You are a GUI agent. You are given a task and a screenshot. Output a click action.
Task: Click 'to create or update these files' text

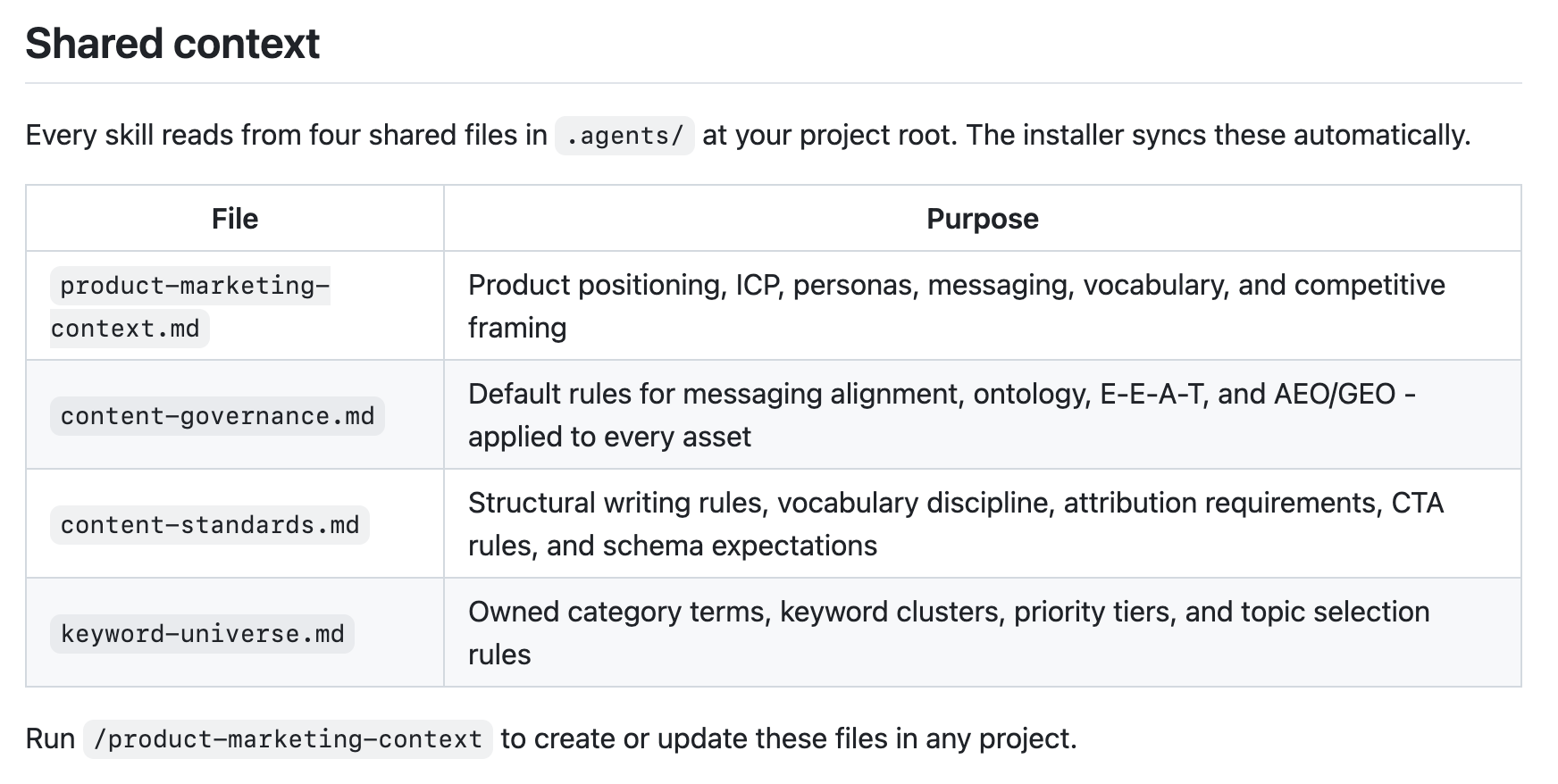click(x=788, y=739)
